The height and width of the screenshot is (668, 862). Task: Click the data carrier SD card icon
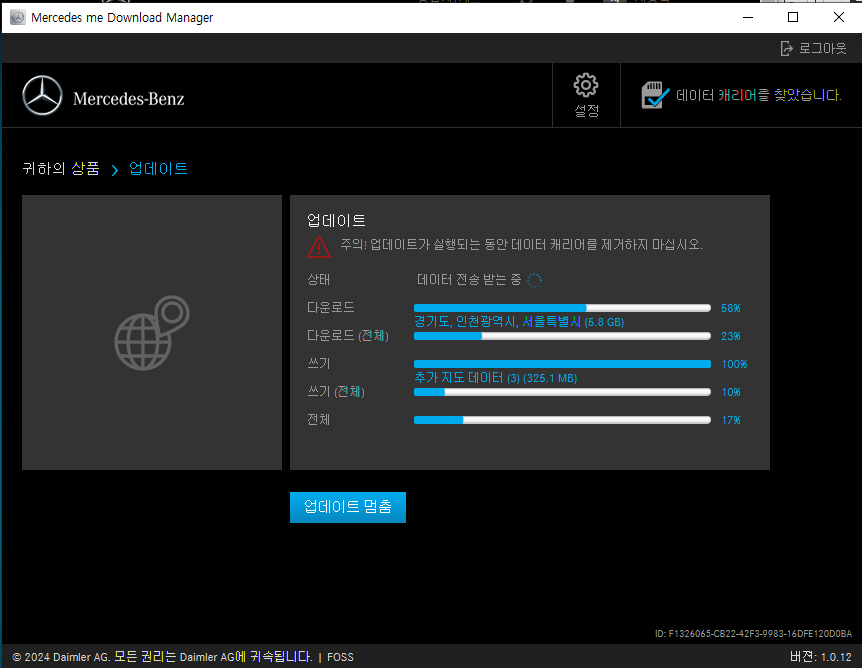click(x=655, y=95)
